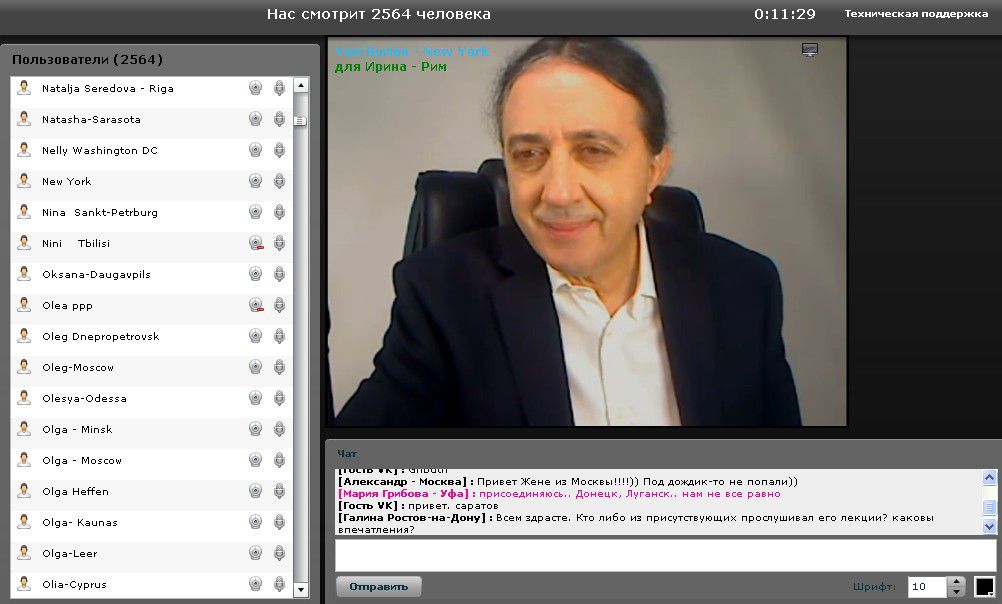Click microphone icon for Oleg Dnepropetrovsk

click(x=279, y=336)
